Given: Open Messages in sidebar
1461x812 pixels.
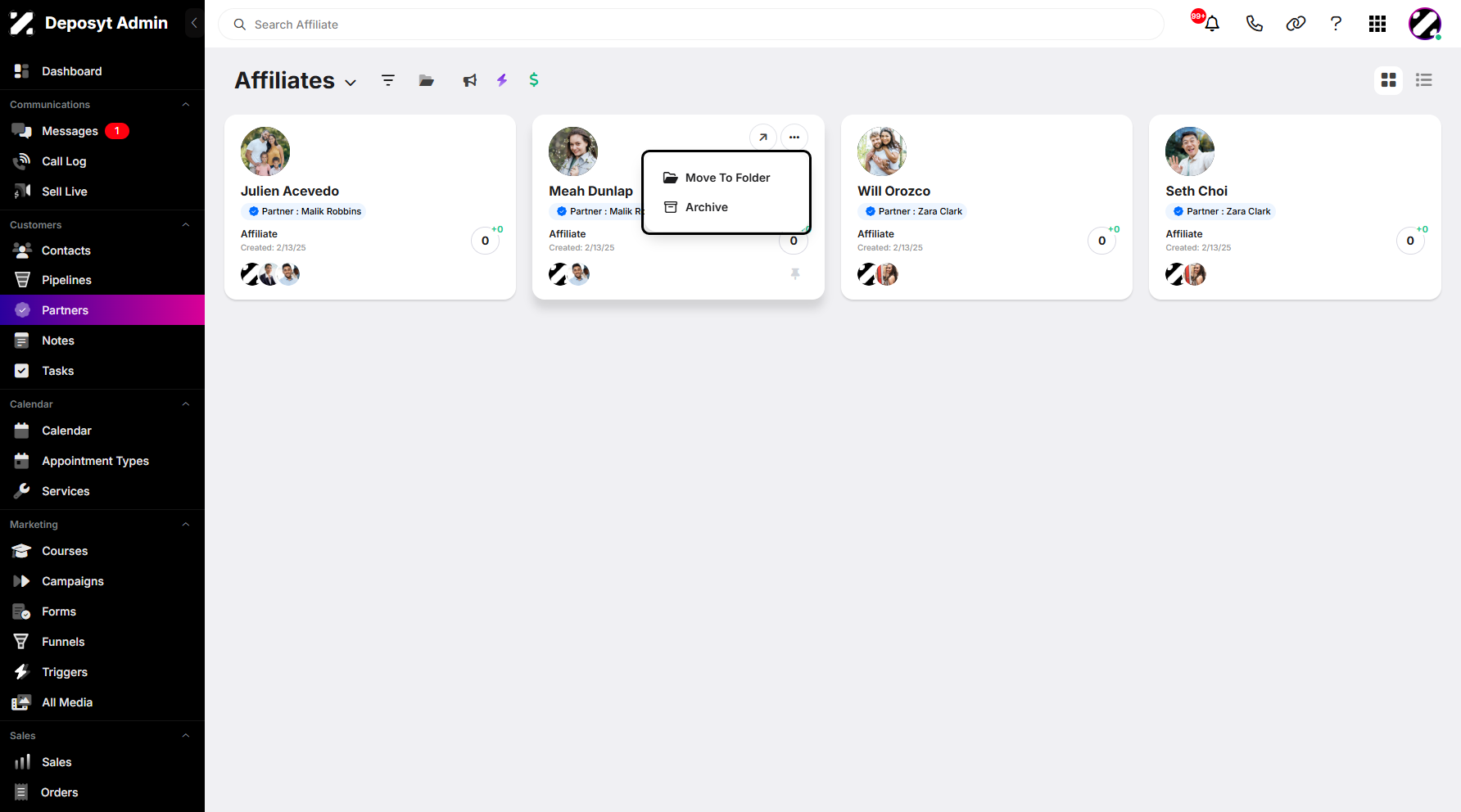Looking at the screenshot, I should [x=102, y=131].
